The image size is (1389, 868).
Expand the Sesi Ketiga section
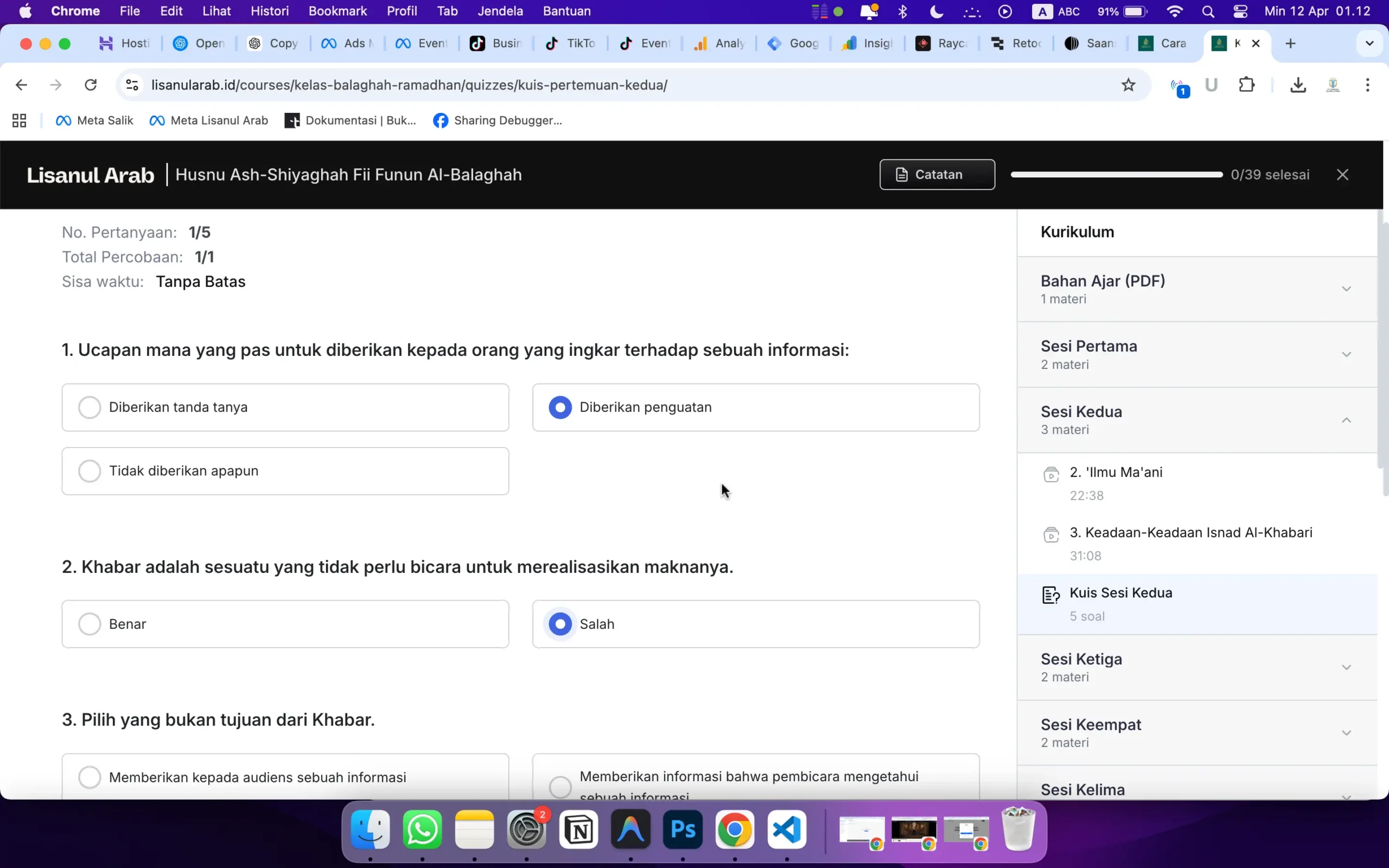[1346, 667]
